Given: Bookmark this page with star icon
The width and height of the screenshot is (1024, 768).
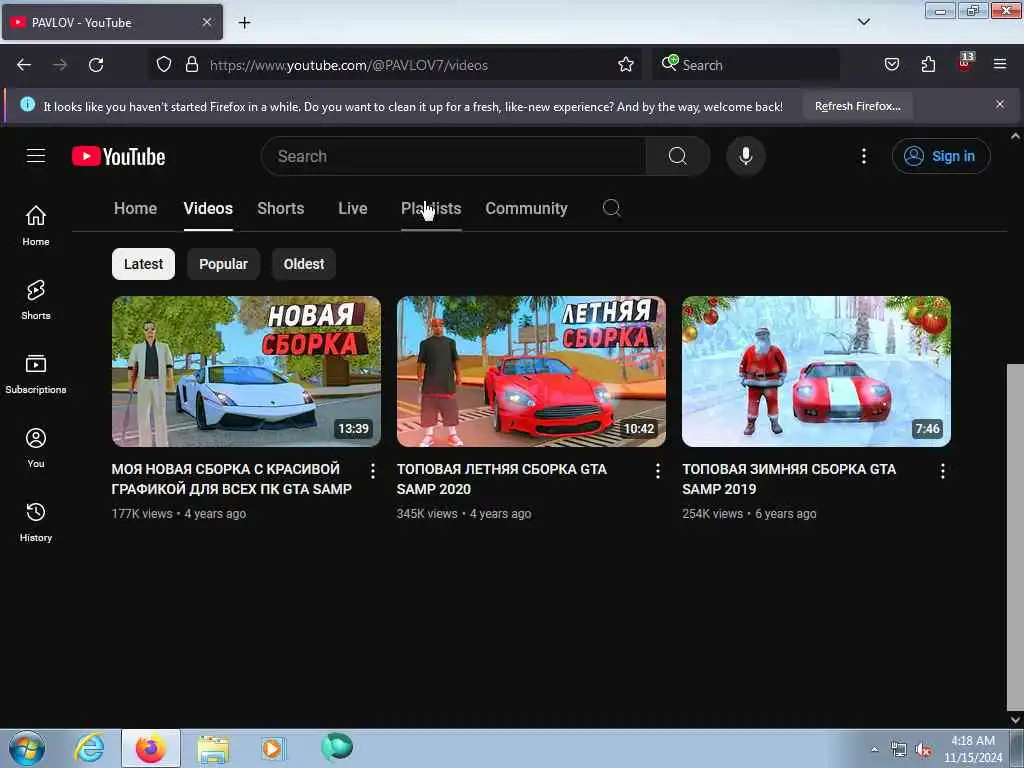Looking at the screenshot, I should point(626,65).
